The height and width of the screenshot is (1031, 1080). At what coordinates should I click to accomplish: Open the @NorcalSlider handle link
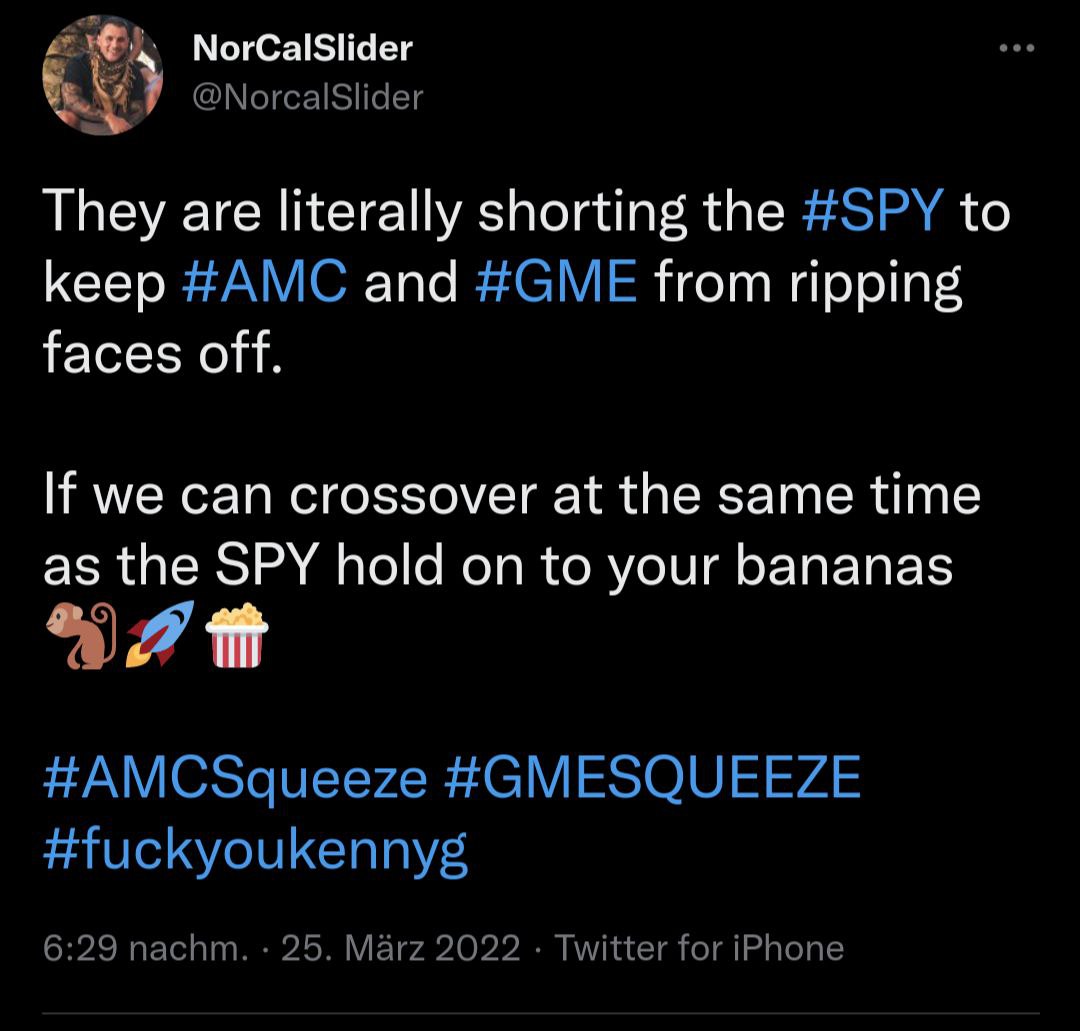pos(306,97)
